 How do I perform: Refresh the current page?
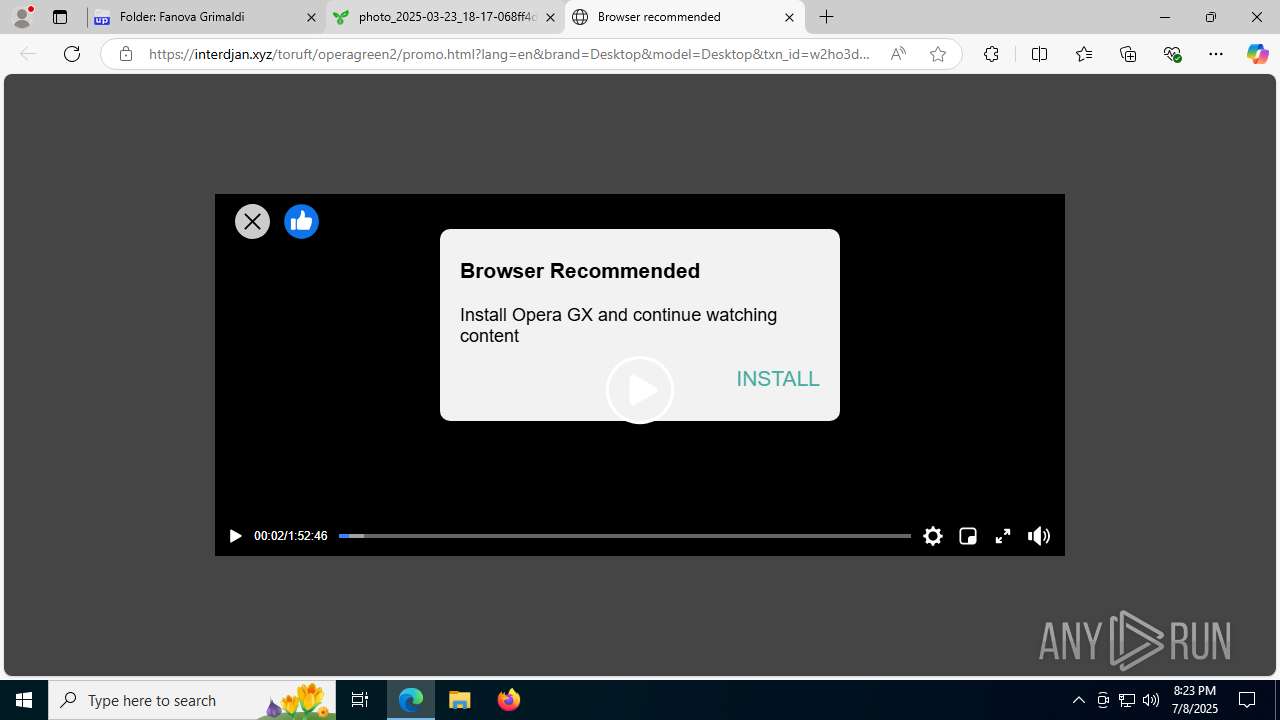coord(72,54)
